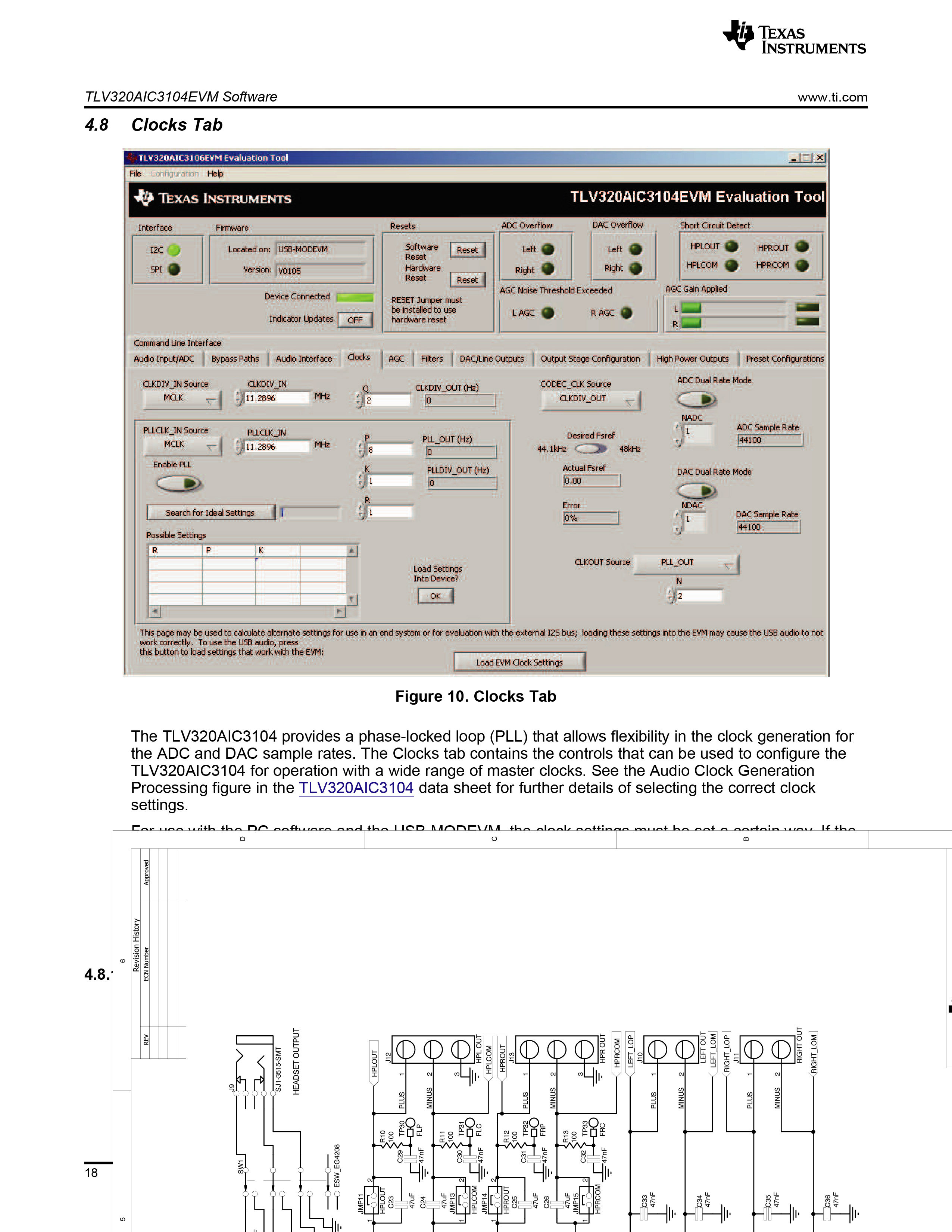Click the SPI interface indicator LED
Image resolution: width=952 pixels, height=1232 pixels.
[174, 269]
